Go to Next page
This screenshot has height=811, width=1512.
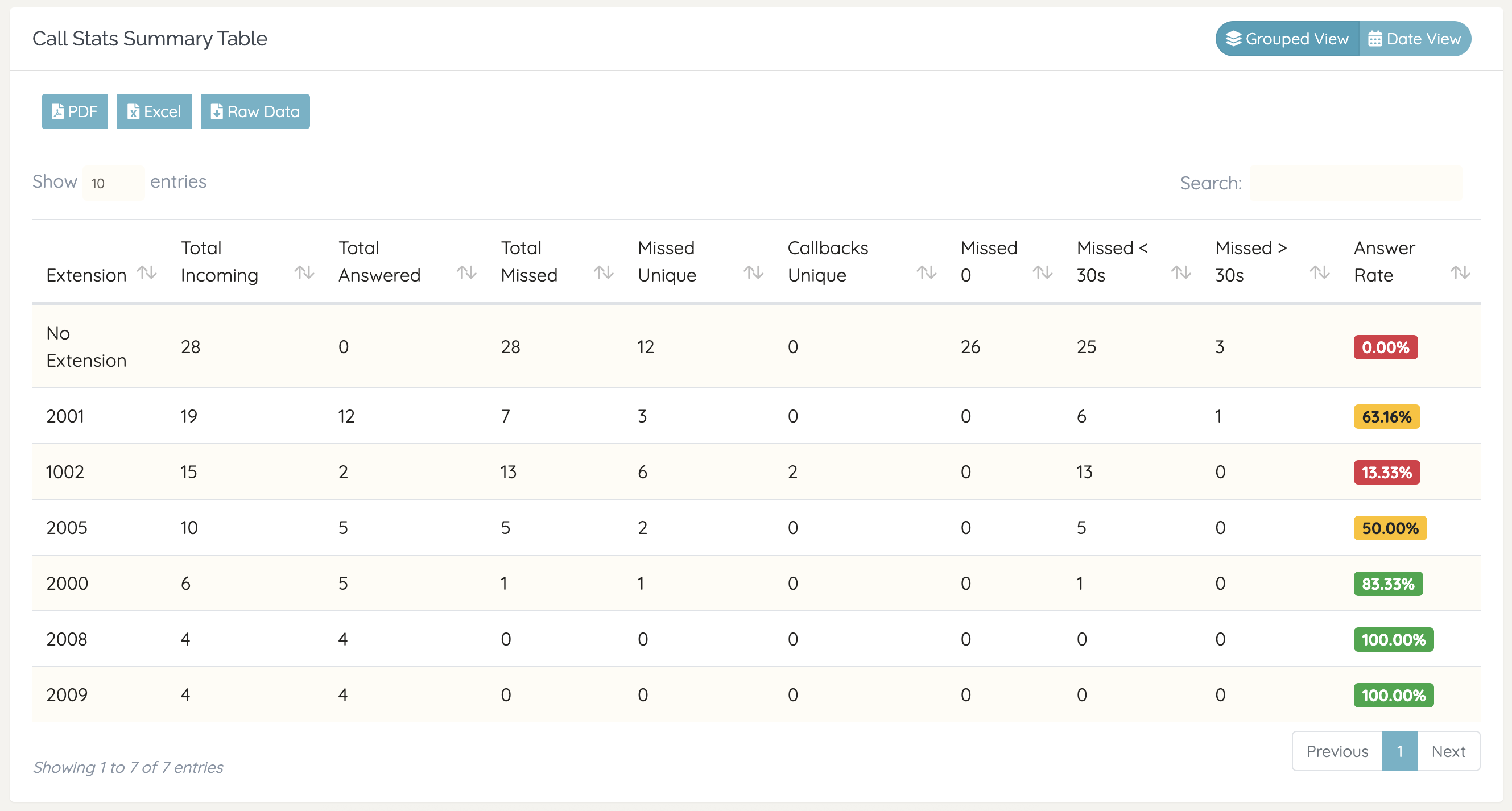[x=1448, y=751]
